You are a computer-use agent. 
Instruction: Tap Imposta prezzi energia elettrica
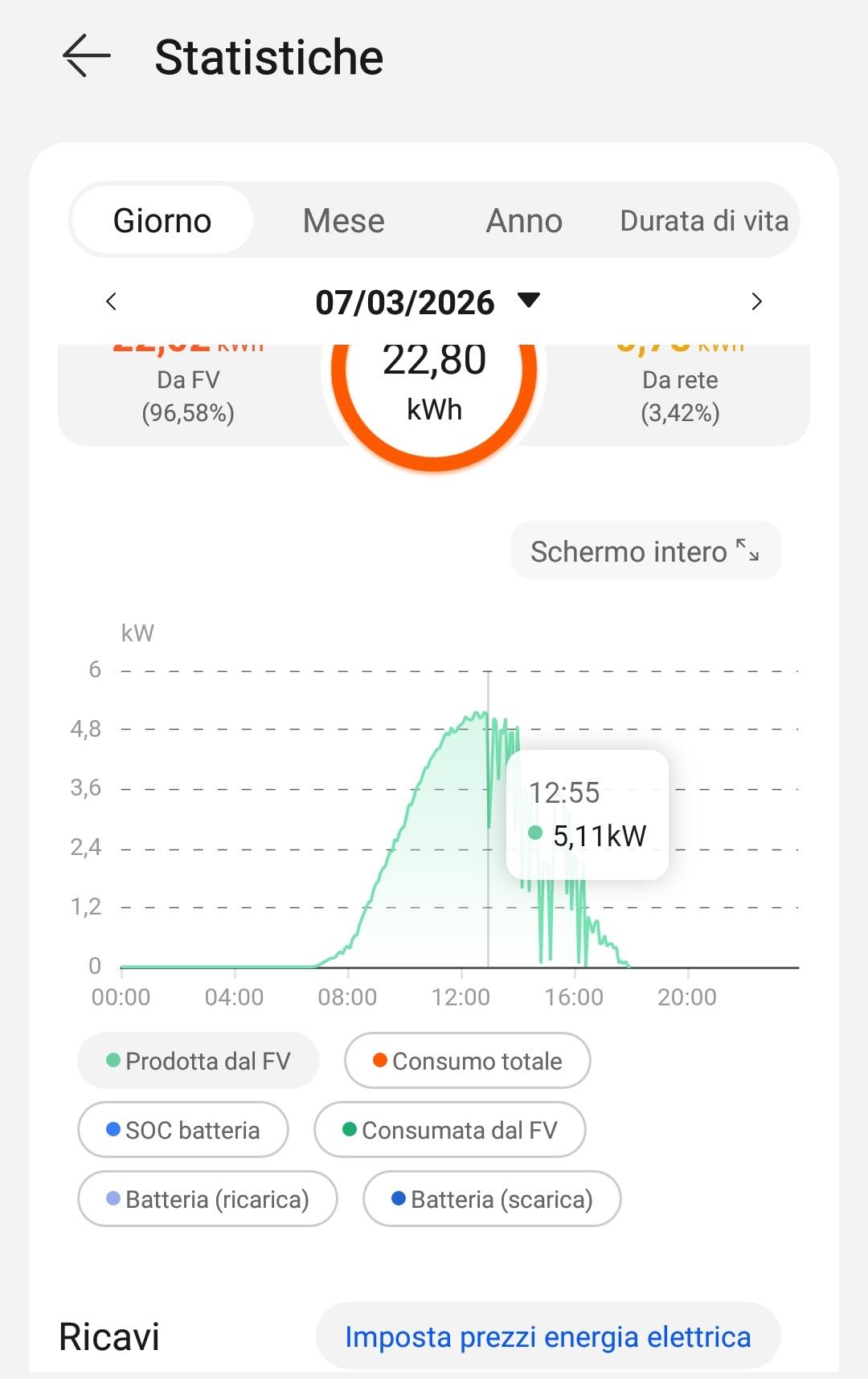click(548, 1336)
